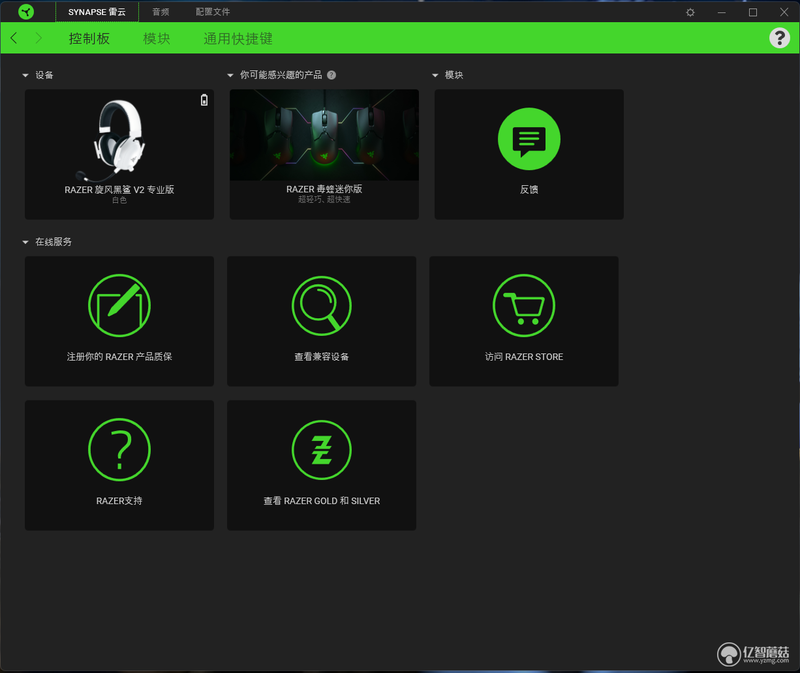Click the 查看 RAZER GOLD 和 SILVER label
The height and width of the screenshot is (673, 800).
pos(321,501)
